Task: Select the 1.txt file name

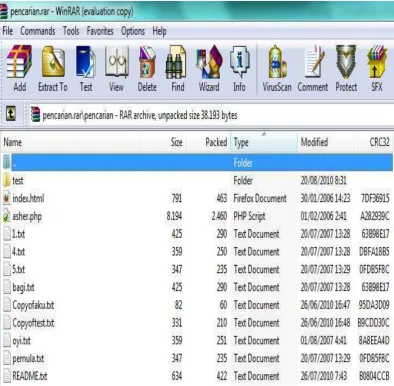Action: [x=18, y=234]
